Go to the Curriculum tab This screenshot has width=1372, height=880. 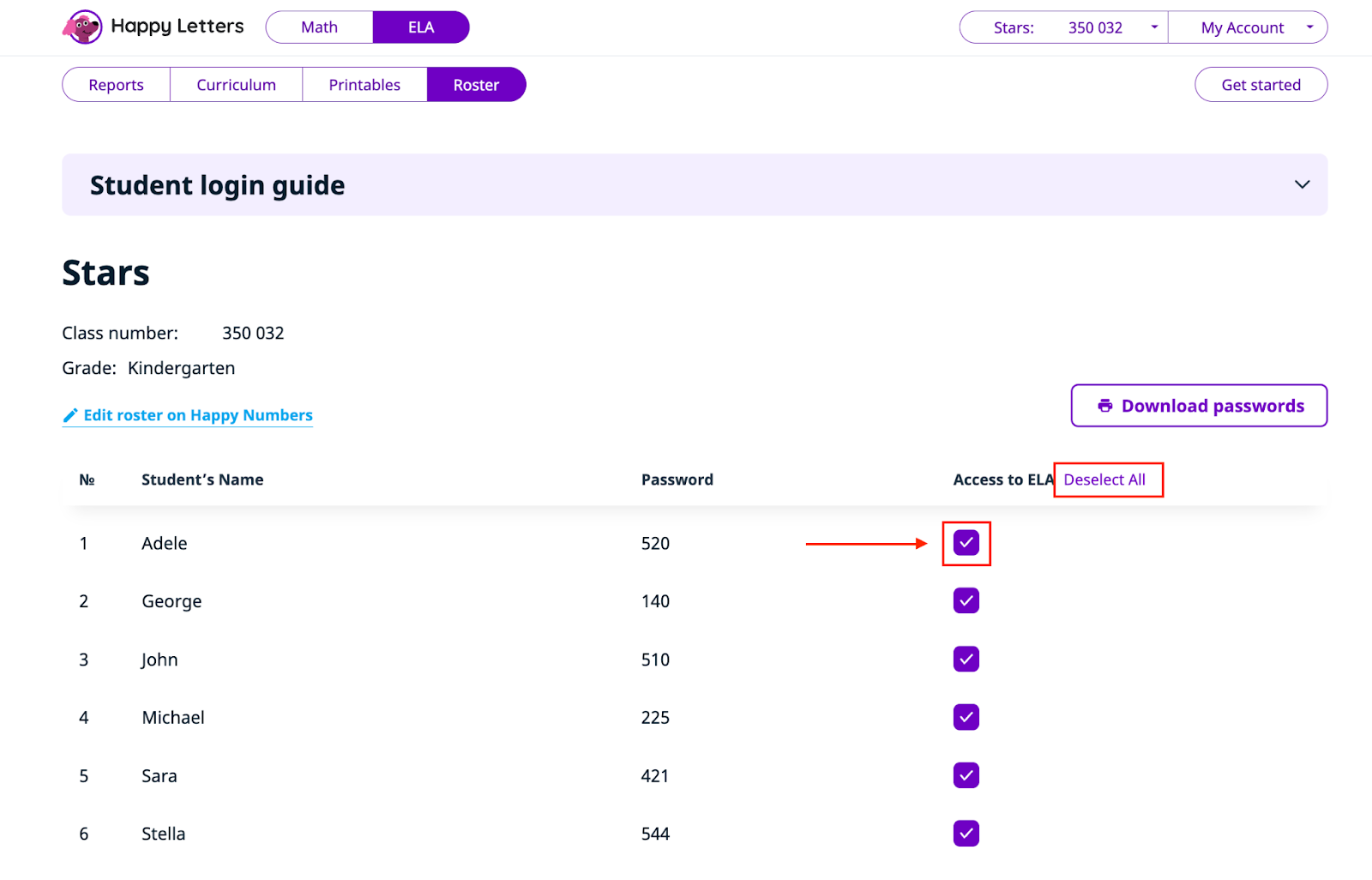pyautogui.click(x=236, y=85)
